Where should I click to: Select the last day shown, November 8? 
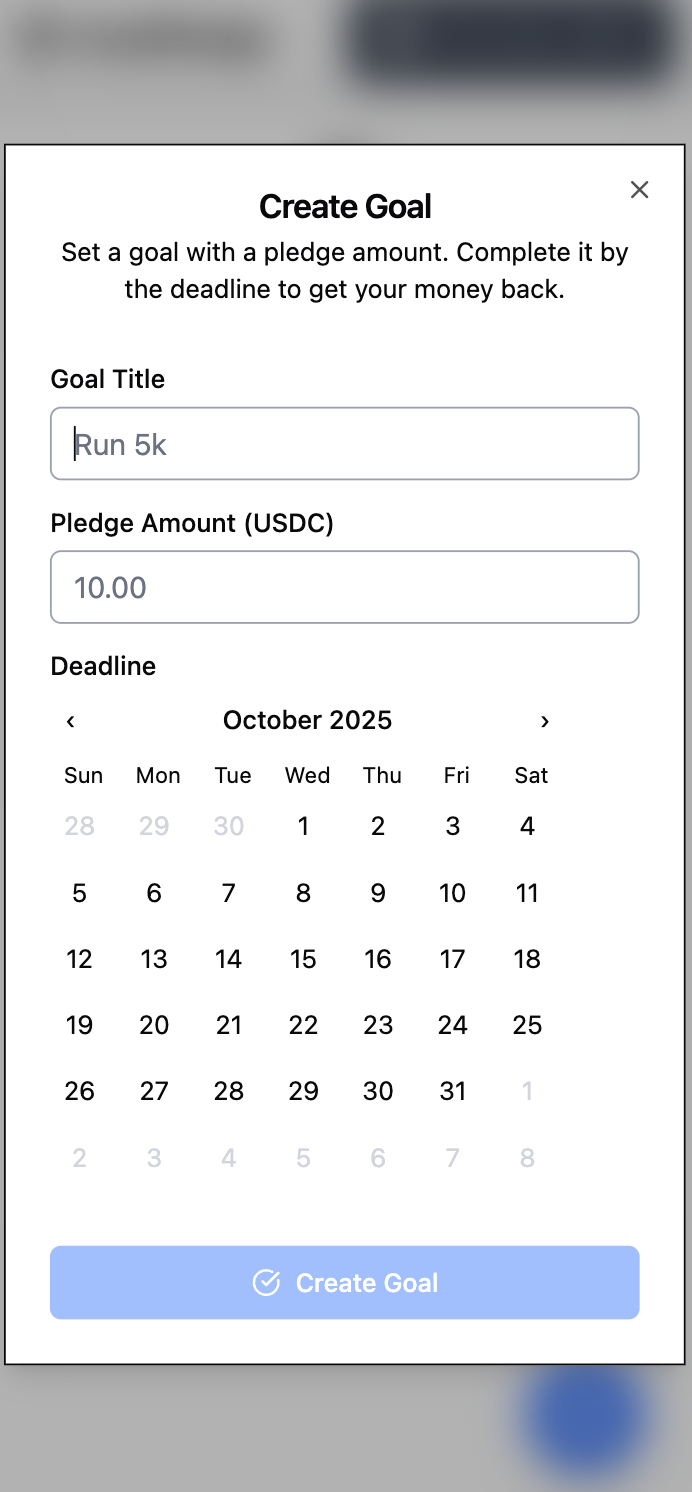(x=527, y=1157)
